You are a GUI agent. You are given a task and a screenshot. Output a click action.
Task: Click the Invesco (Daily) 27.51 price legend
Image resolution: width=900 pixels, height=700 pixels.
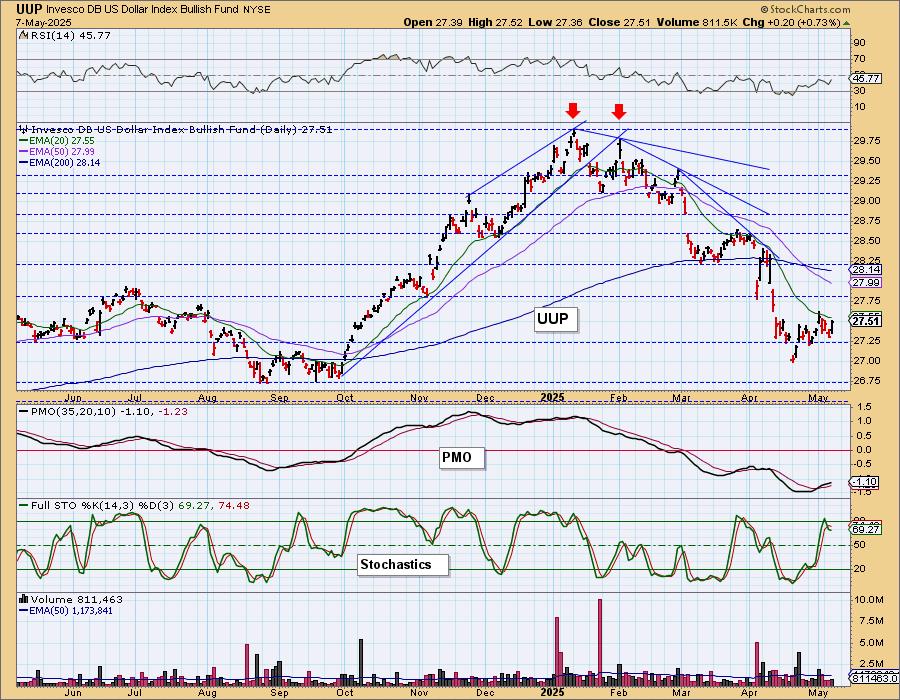pos(181,130)
